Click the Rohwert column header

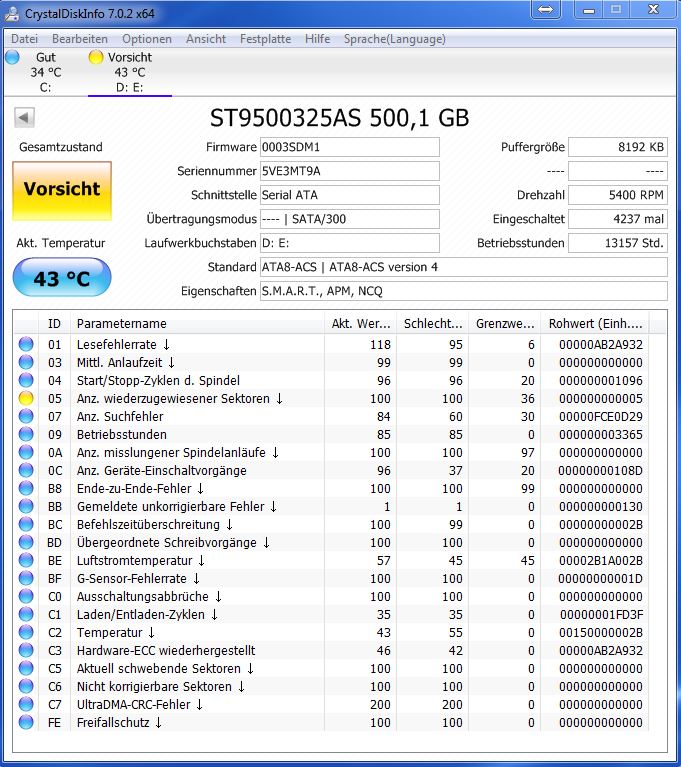[595, 323]
